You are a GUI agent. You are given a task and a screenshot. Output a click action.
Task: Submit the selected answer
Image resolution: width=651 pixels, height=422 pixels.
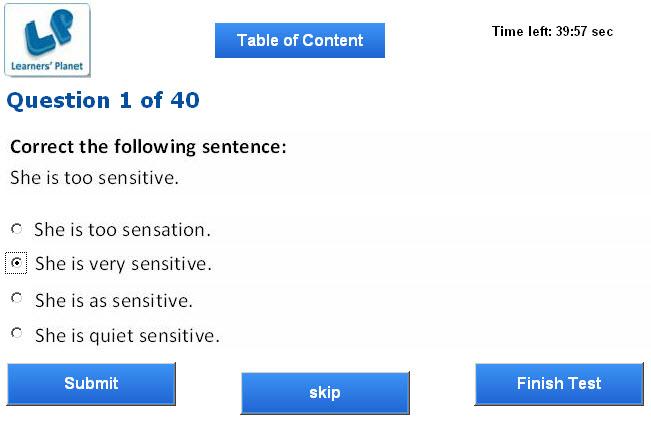pyautogui.click(x=91, y=384)
